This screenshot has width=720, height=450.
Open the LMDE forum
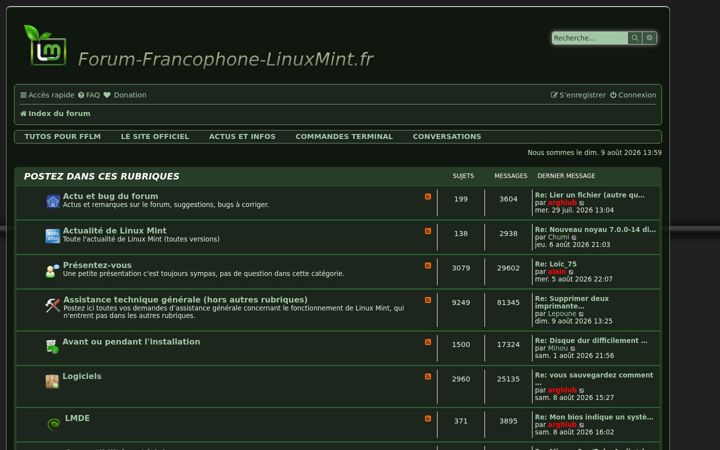click(77, 418)
